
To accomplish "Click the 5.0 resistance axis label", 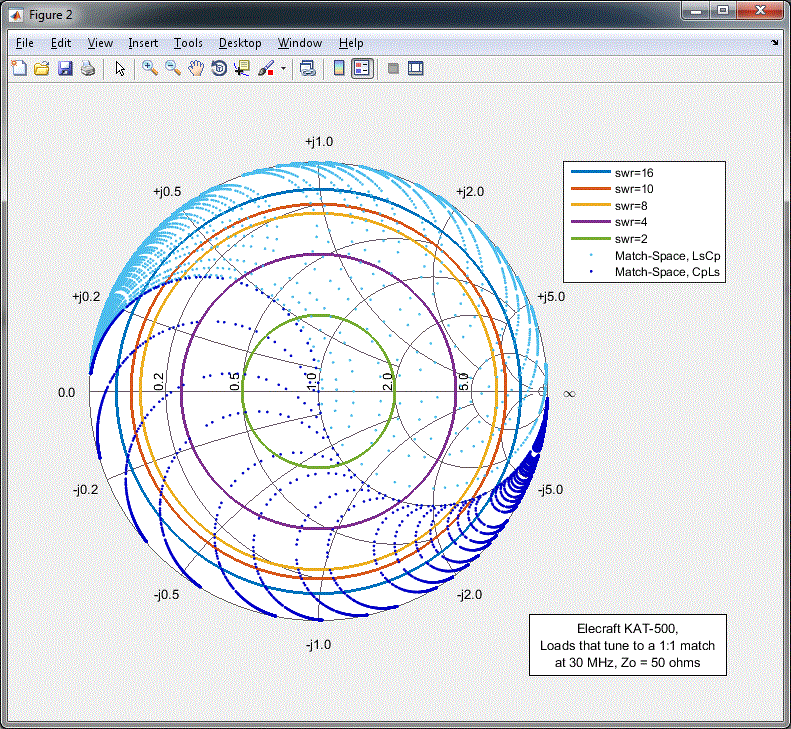I will (464, 381).
